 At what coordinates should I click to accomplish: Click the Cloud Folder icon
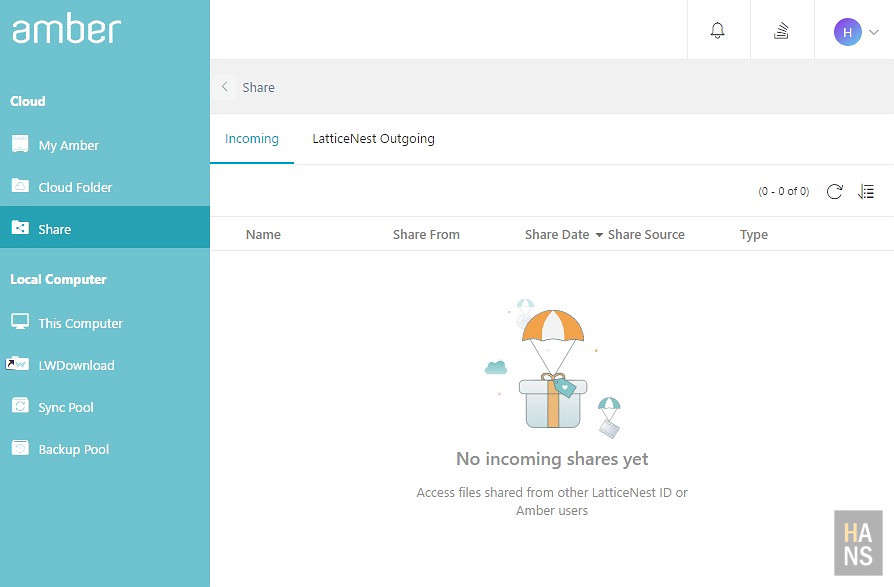pyautogui.click(x=20, y=186)
